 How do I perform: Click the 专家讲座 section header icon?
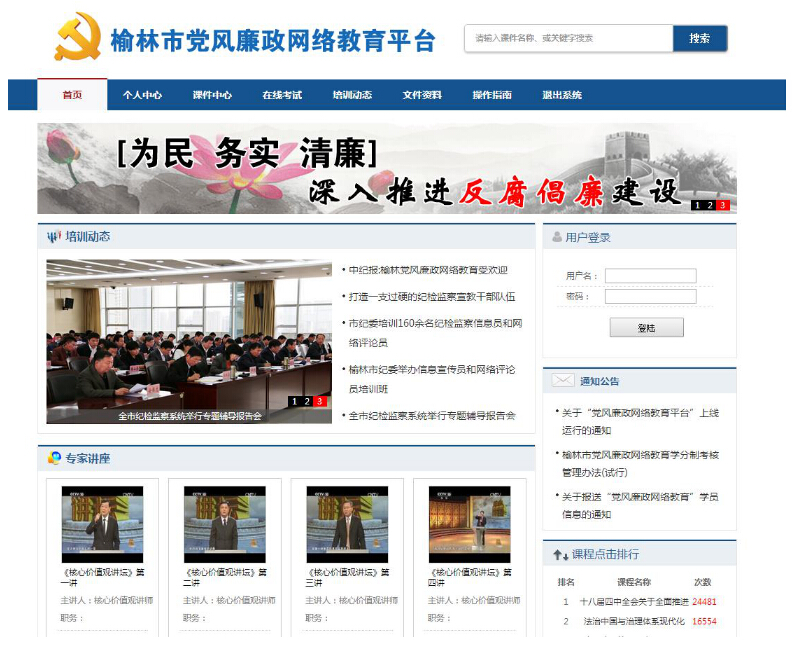[x=54, y=458]
